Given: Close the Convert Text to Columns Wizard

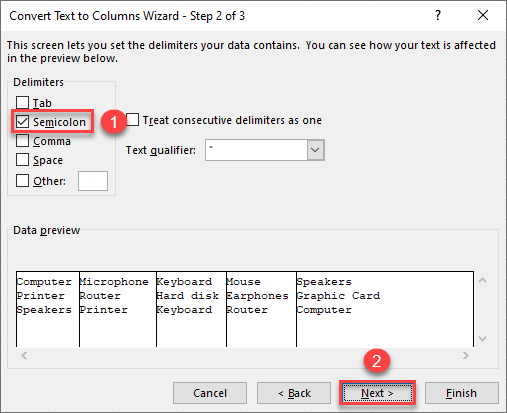Looking at the screenshot, I should pos(483,15).
